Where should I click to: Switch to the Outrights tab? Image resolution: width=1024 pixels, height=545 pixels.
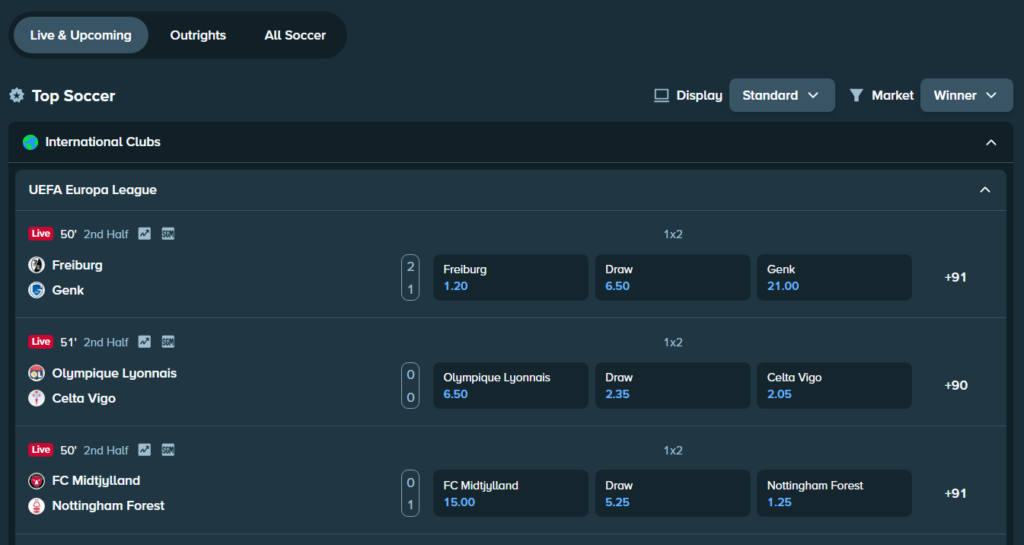coord(198,35)
